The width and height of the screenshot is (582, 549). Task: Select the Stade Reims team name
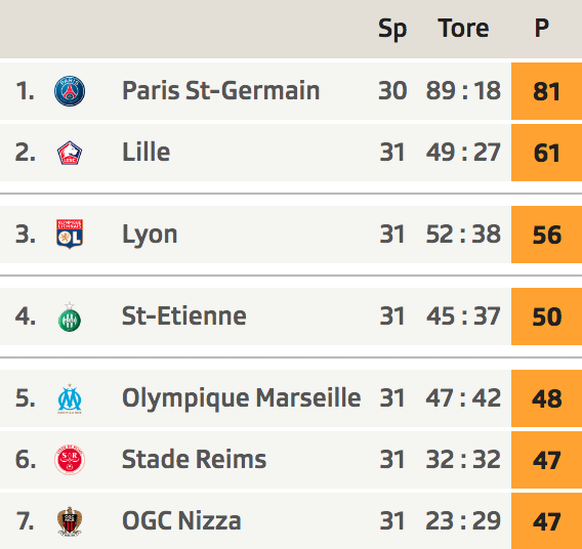[194, 459]
